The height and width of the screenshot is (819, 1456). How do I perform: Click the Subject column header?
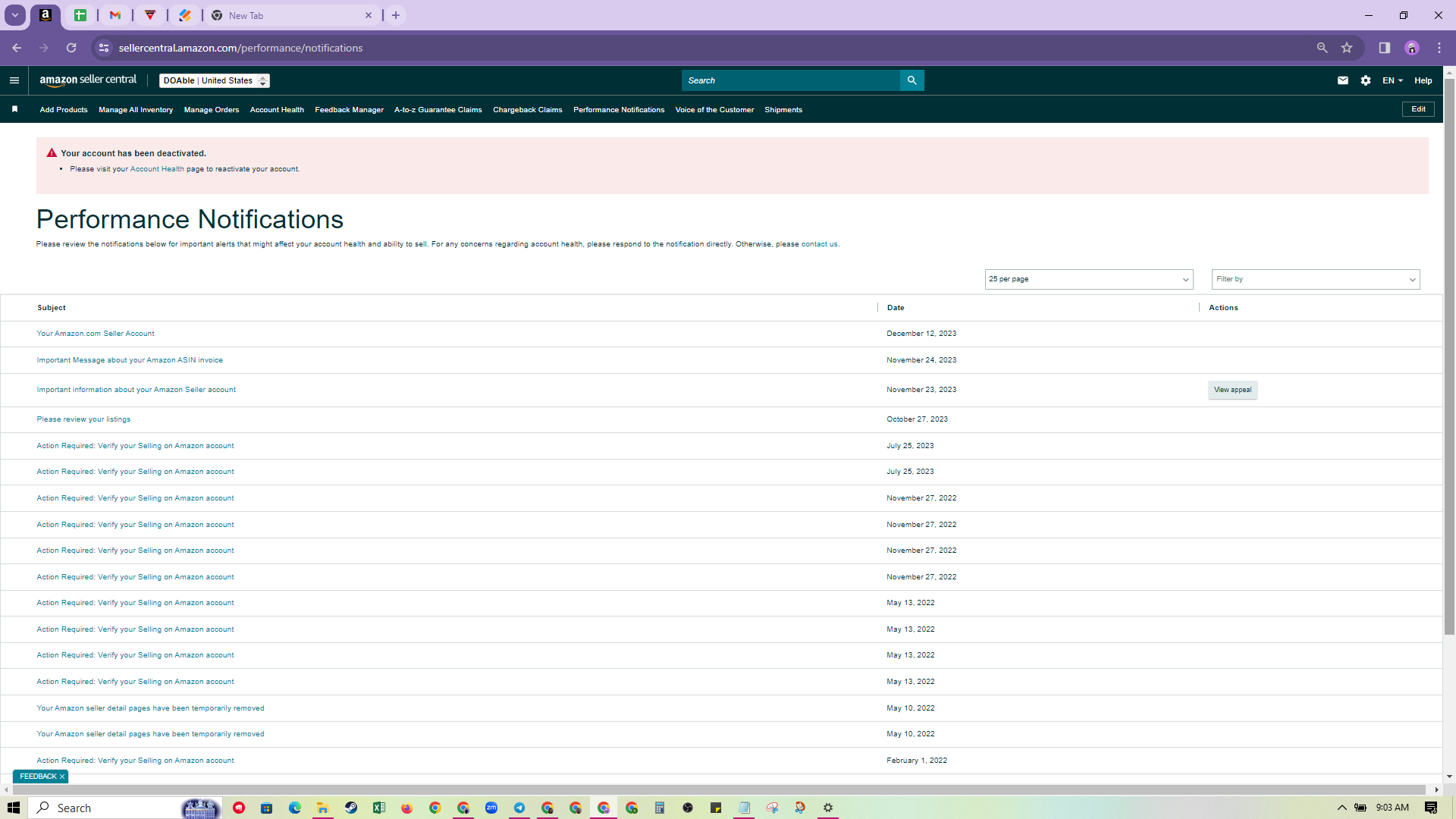click(x=52, y=308)
